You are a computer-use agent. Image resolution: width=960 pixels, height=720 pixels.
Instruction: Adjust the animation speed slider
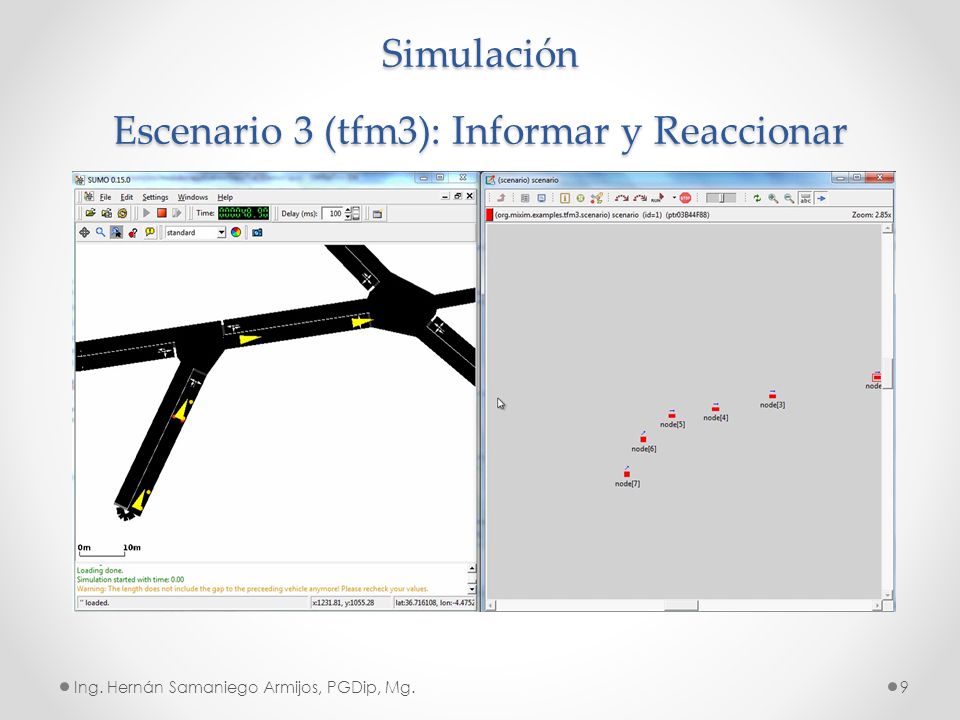tap(721, 198)
